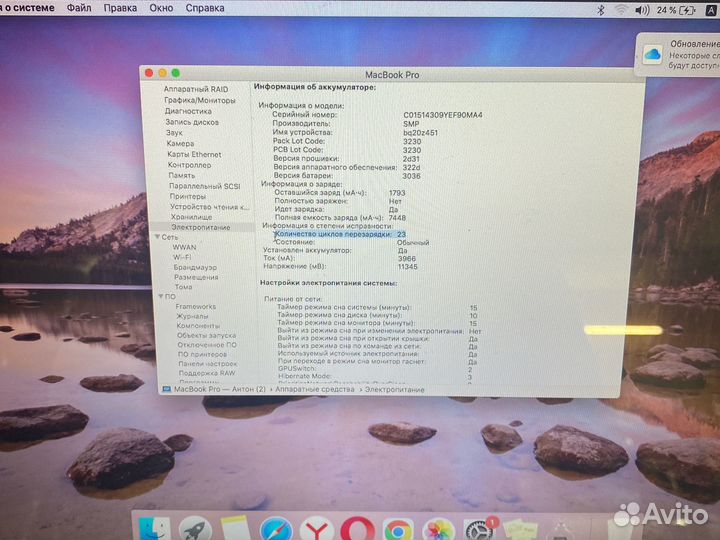Open Stickies yellow notes in Dock
720x540 pixels.
[520, 531]
